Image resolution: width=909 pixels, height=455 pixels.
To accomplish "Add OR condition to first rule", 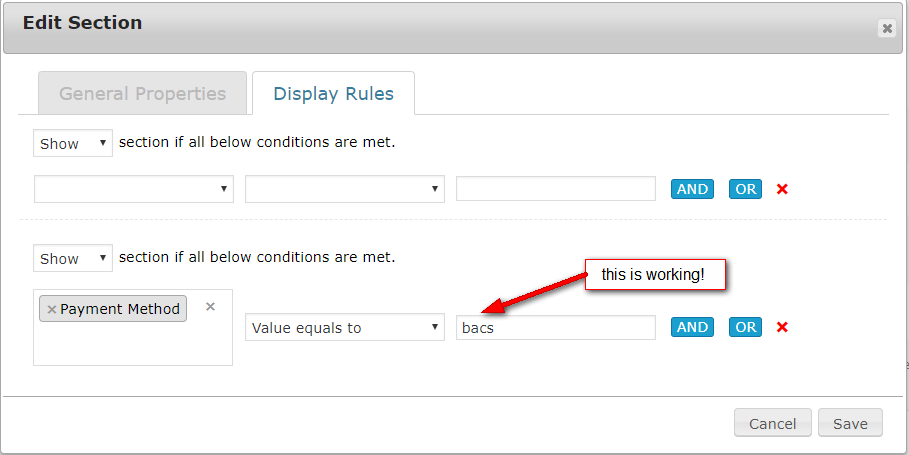I will [x=745, y=189].
